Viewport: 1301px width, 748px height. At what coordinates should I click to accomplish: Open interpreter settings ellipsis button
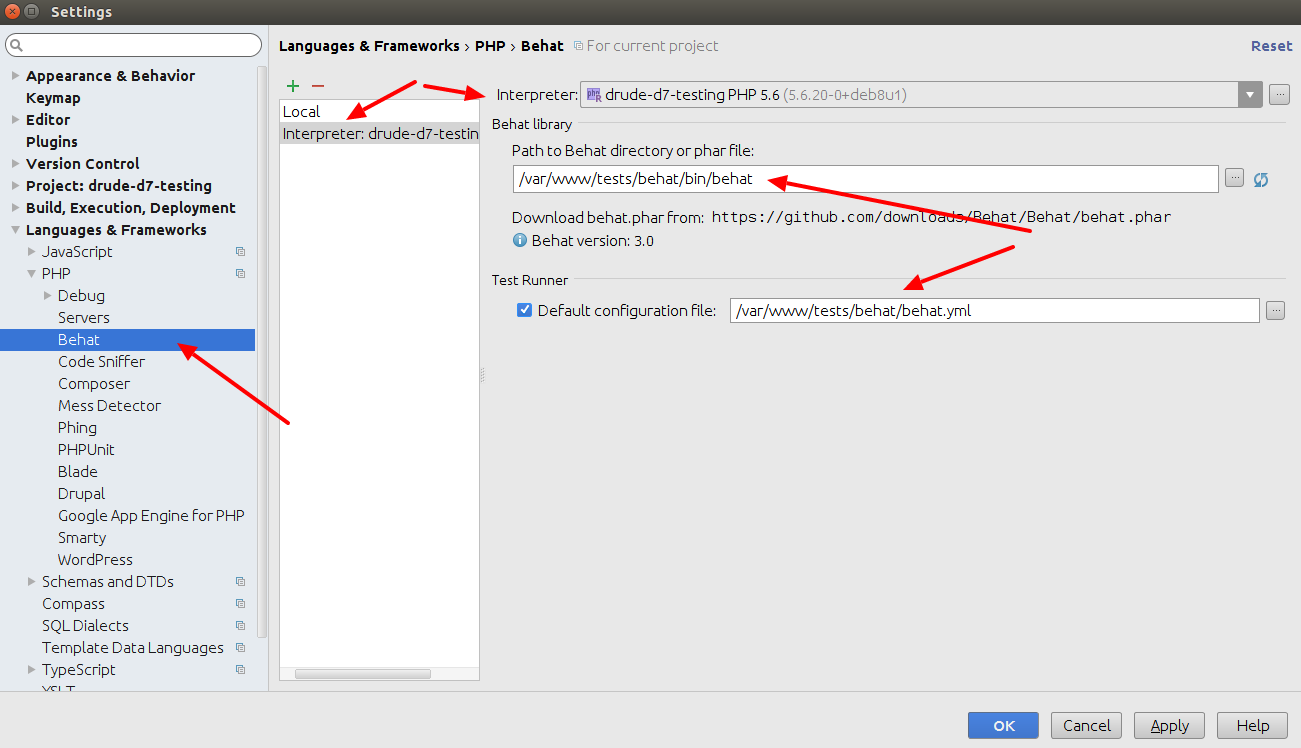[x=1279, y=95]
